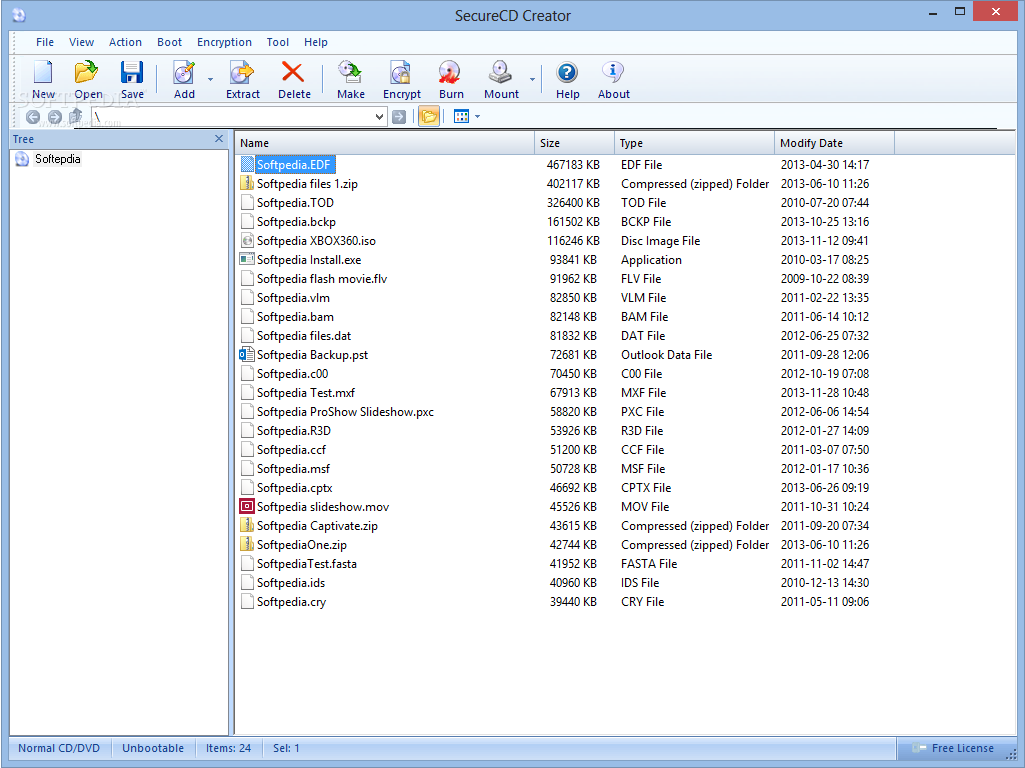Open an image with the Open icon

pos(88,79)
